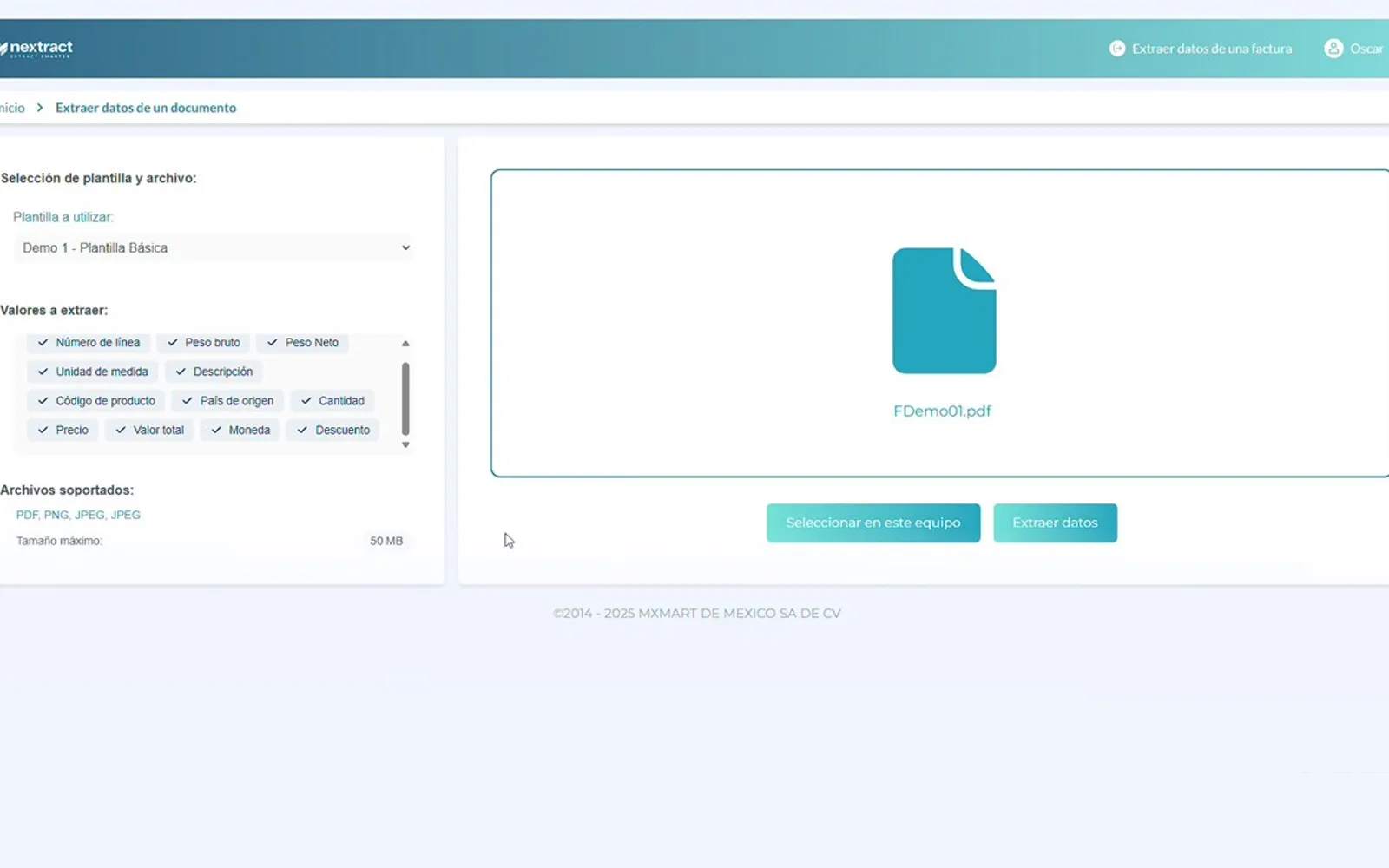Uncheck the Peso Neto value
1389x868 pixels.
pos(302,343)
